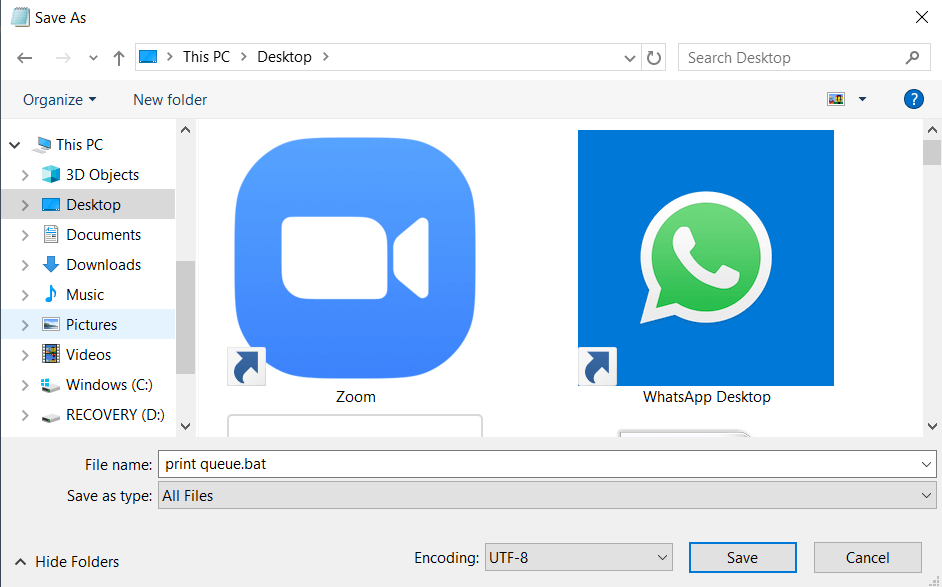Click the File name text field
This screenshot has width=942, height=587.
(540, 464)
